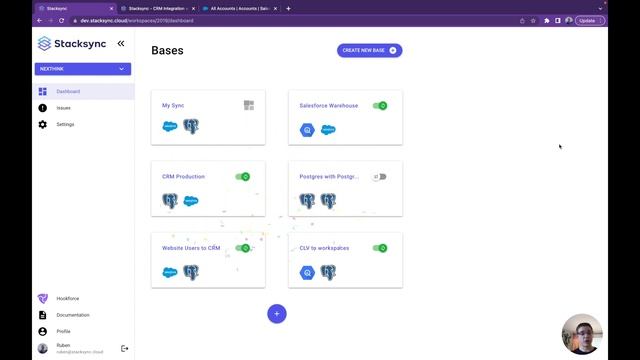Viewport: 640px width, 360px height.
Task: Click the Profile person icon
Action: [x=42, y=331]
